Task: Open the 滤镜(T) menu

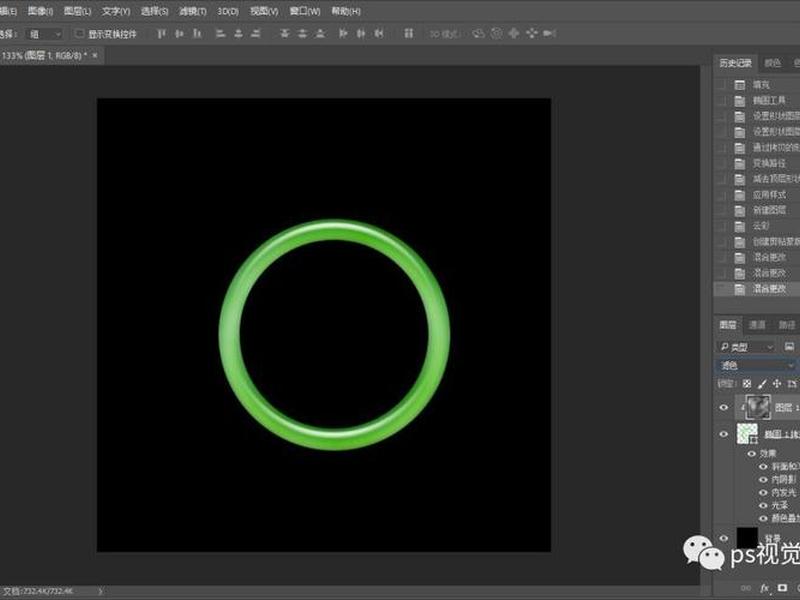Action: click(193, 11)
